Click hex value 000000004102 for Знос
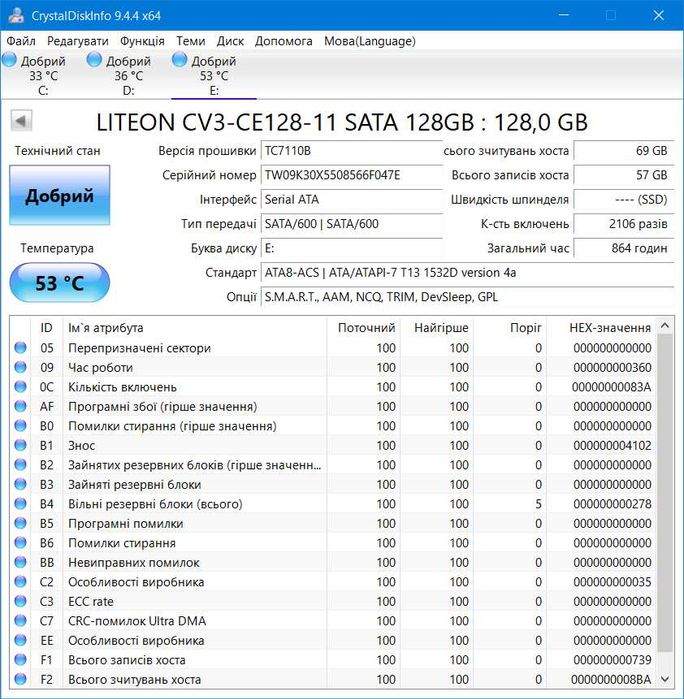Image resolution: width=684 pixels, height=699 pixels. (612, 445)
